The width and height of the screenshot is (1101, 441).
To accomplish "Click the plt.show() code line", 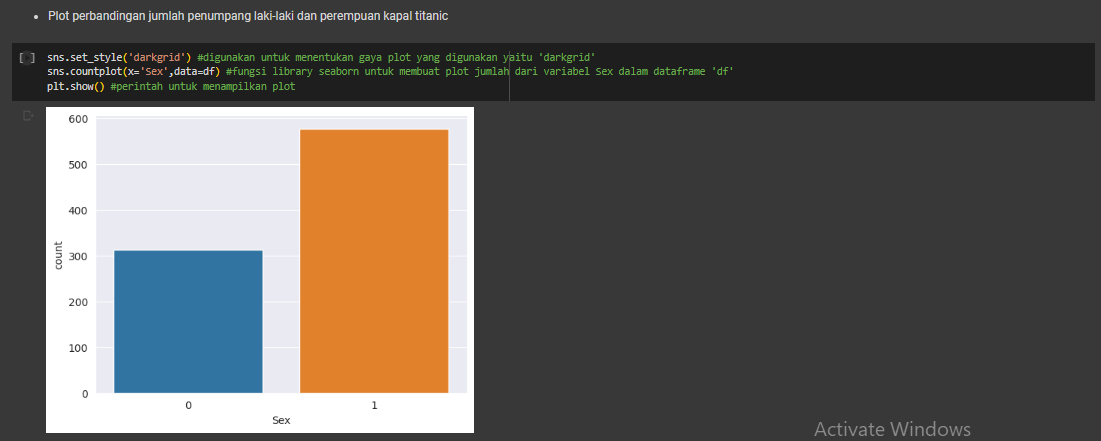I will coord(70,86).
